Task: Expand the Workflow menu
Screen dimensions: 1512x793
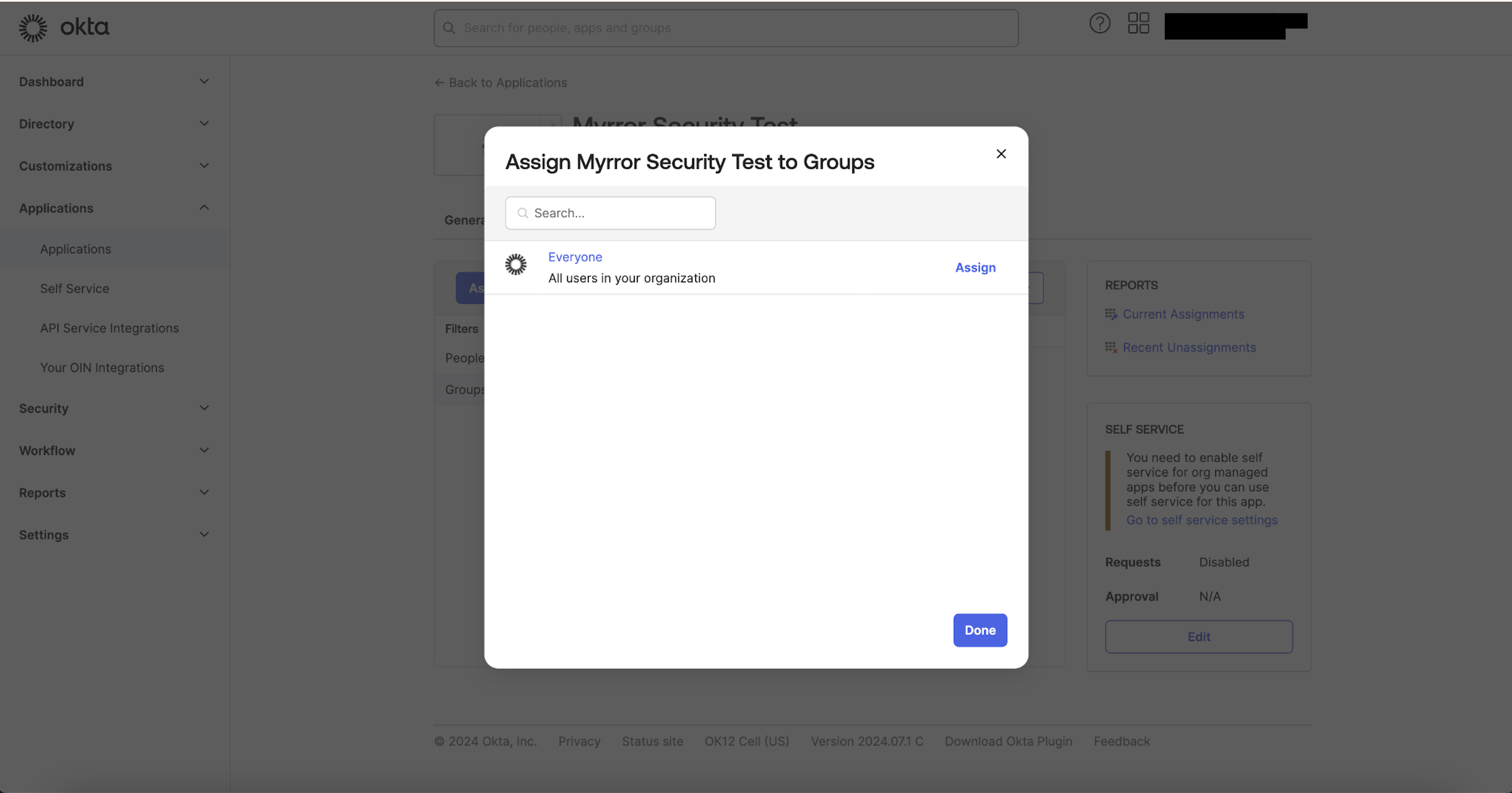Action: click(x=204, y=450)
